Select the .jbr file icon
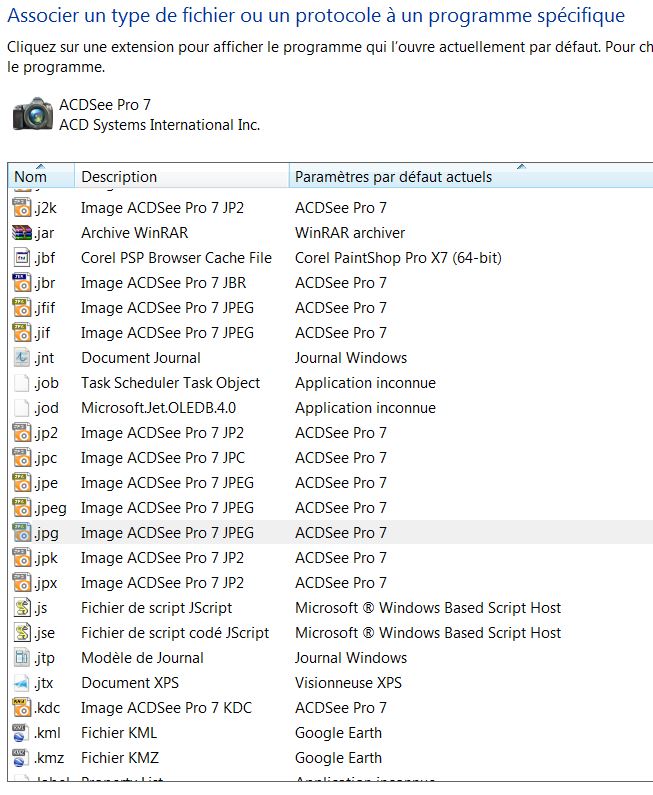Viewport: 653px width, 795px height. click(x=22, y=283)
